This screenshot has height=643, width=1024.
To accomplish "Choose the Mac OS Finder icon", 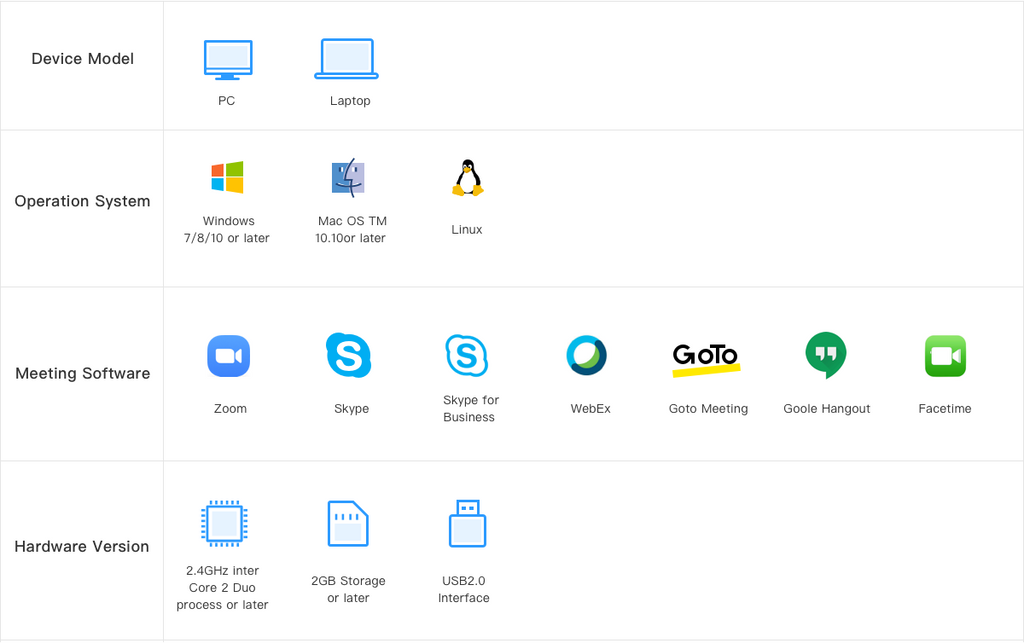I will [348, 178].
